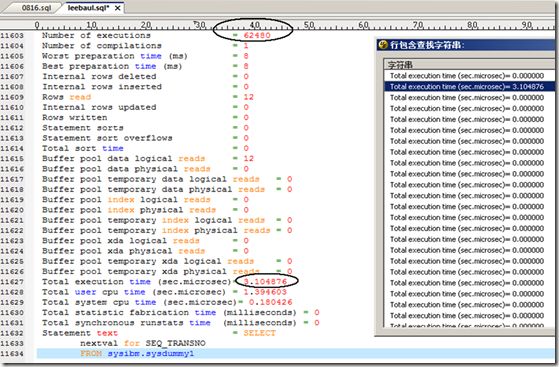Click the 'Rows read' line
Screen dimensions: 559x367
pyautogui.click(x=66, y=97)
